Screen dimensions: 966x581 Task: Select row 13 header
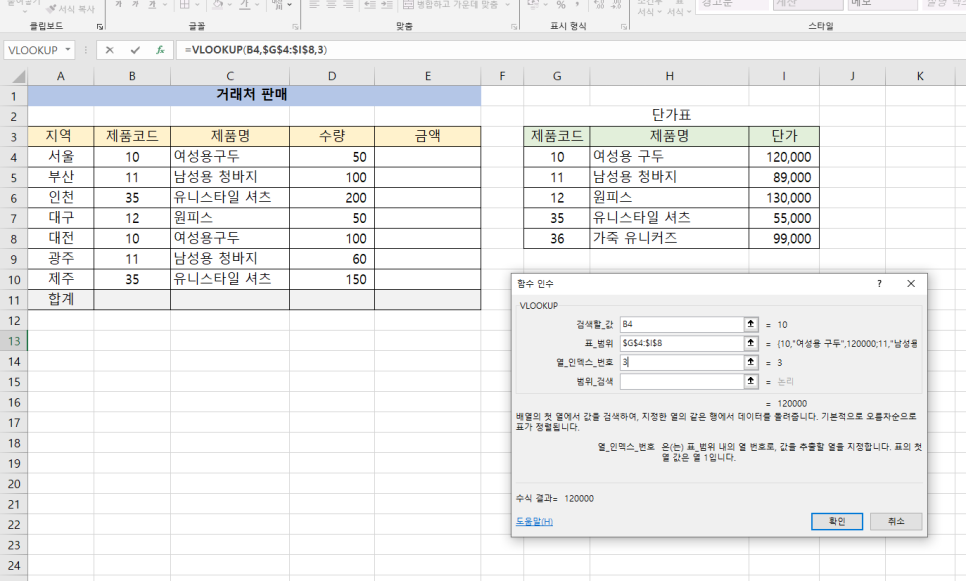14,341
